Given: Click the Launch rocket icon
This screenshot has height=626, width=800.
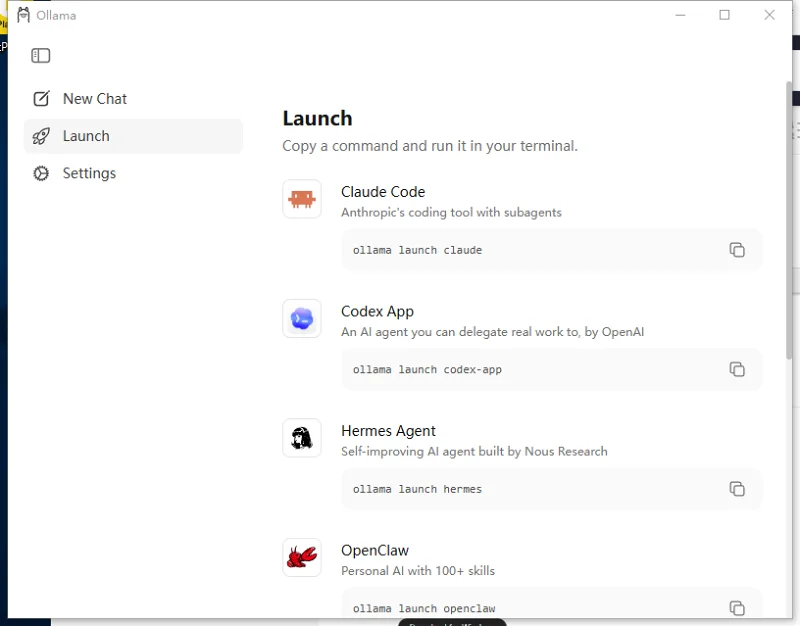Looking at the screenshot, I should 41,136.
